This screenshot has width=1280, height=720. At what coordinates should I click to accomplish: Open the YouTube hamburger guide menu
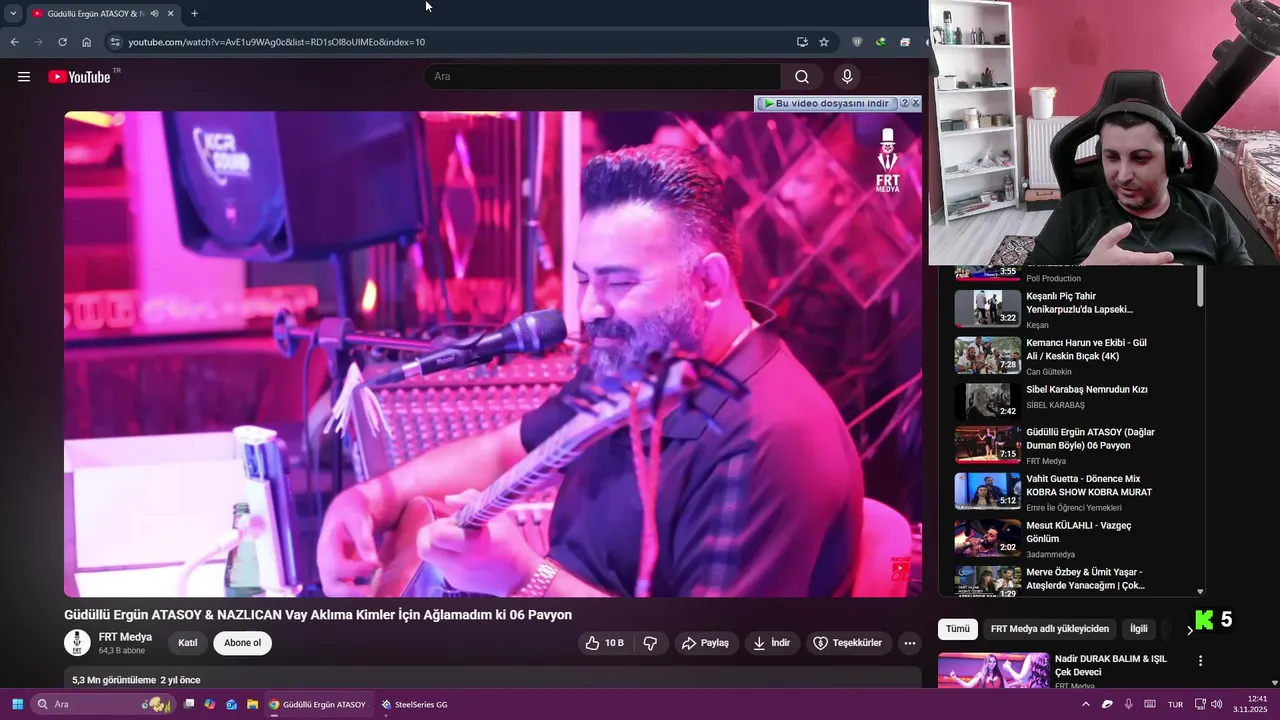24,77
